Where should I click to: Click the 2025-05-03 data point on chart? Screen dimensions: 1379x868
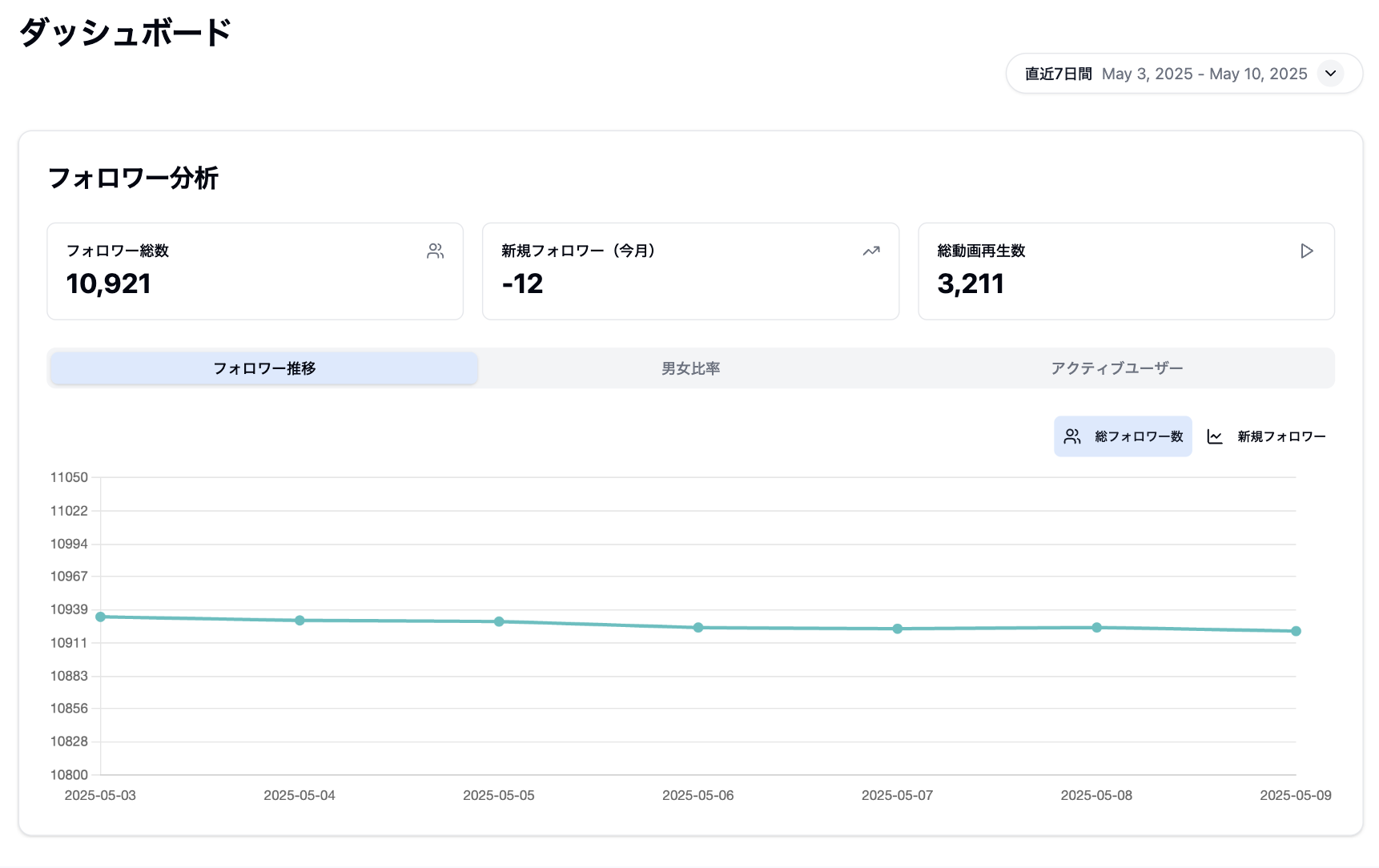click(101, 617)
